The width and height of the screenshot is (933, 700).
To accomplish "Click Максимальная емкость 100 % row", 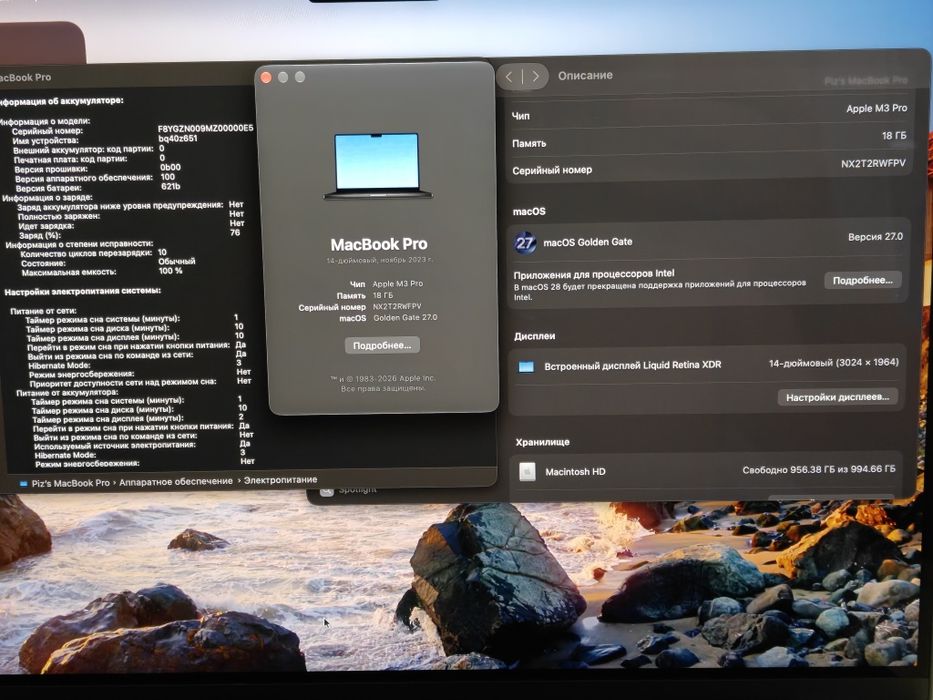I will [102, 272].
